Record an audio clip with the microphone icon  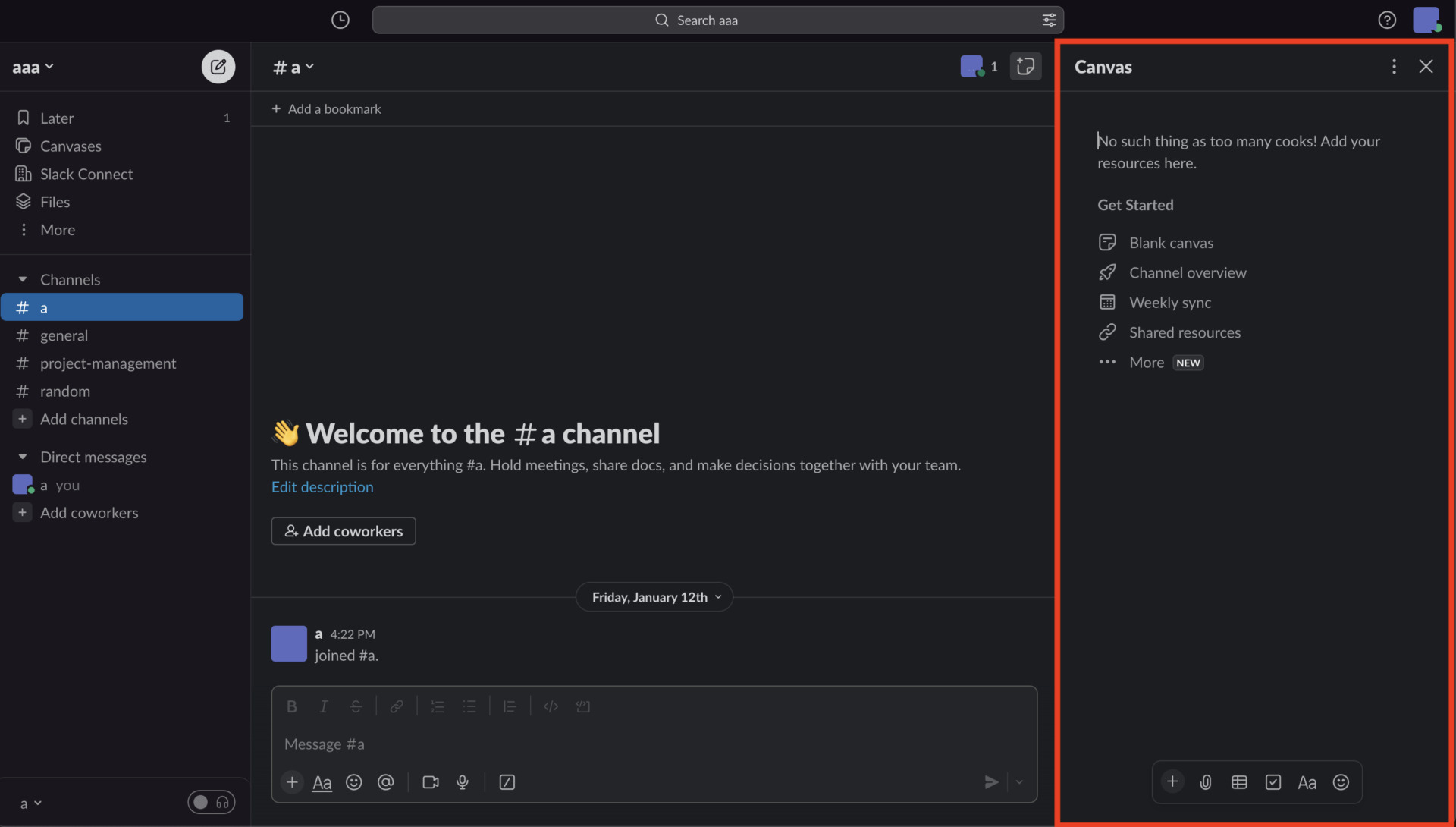463,782
